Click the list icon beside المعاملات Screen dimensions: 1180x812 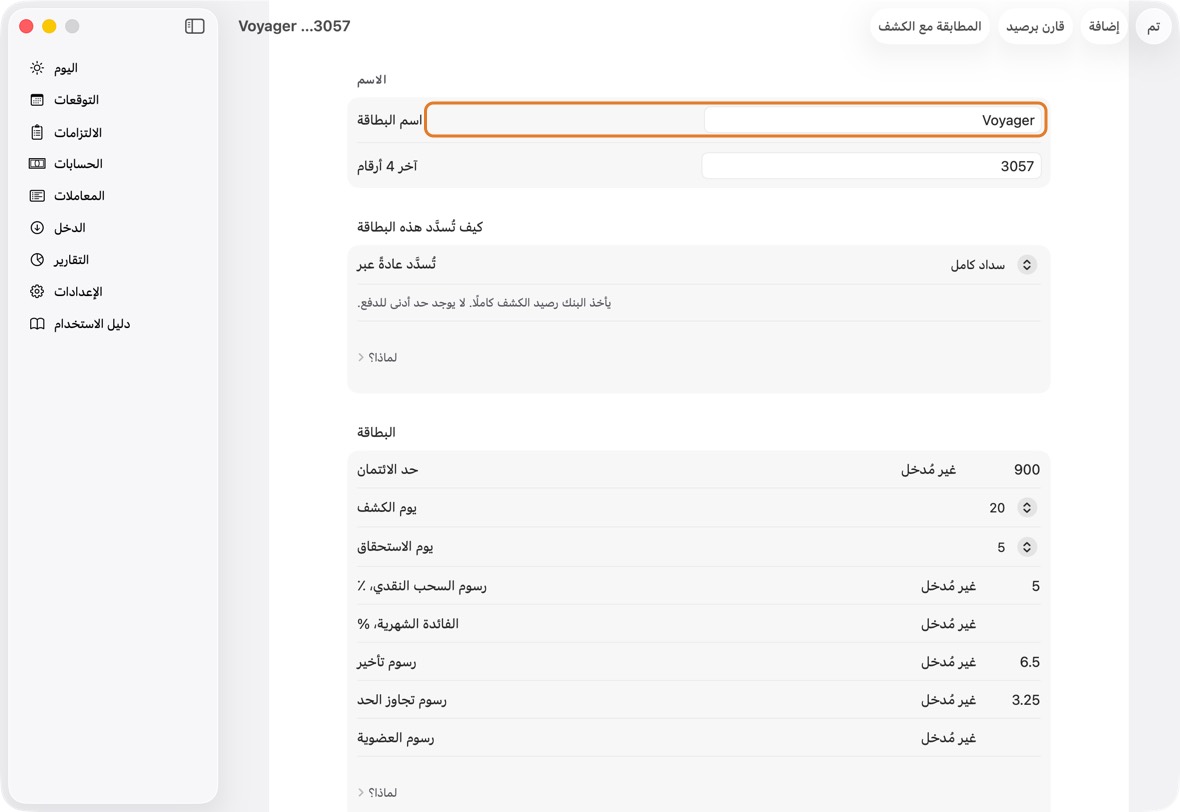coord(37,196)
